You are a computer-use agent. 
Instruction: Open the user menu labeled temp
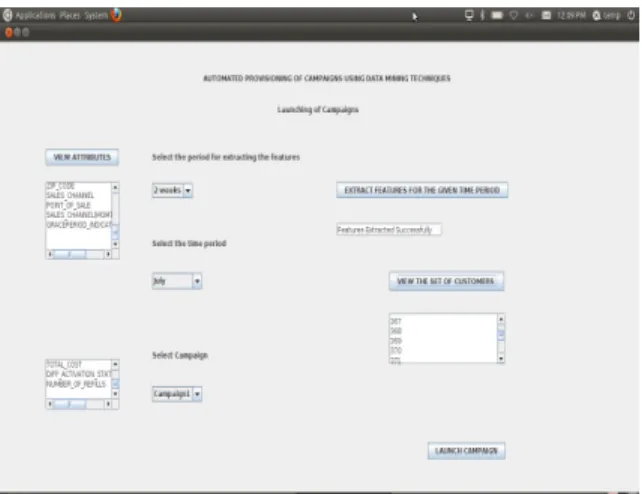pyautogui.click(x=606, y=16)
